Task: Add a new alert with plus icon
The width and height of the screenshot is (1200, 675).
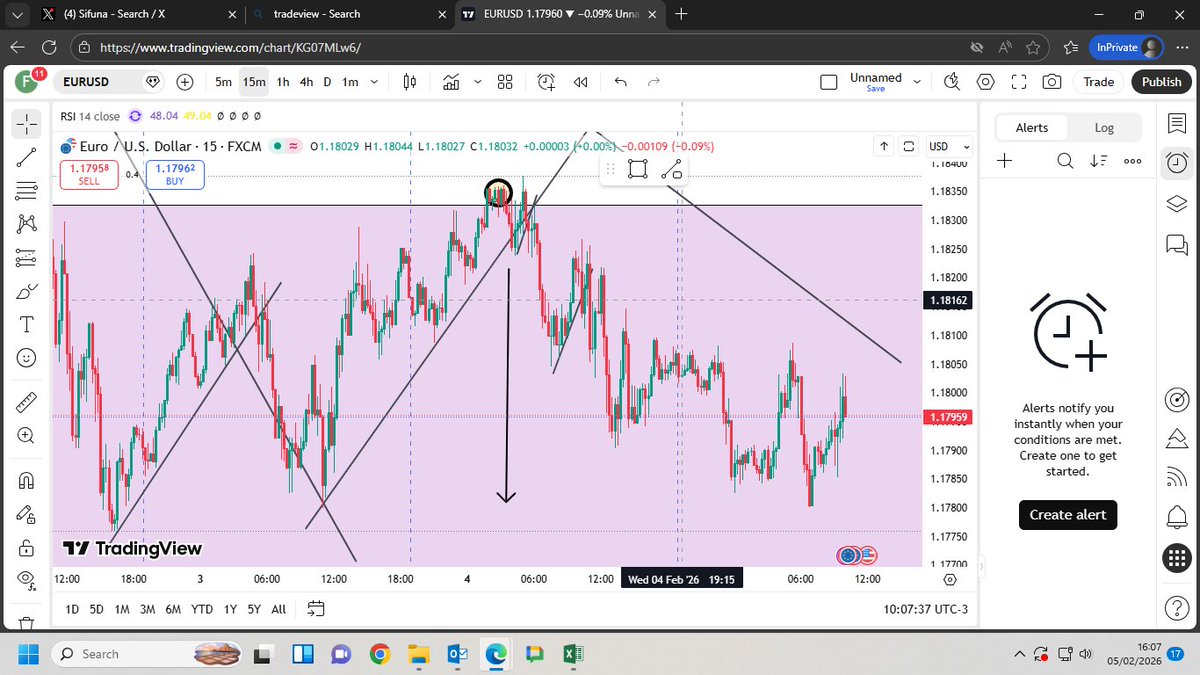Action: 1005,160
